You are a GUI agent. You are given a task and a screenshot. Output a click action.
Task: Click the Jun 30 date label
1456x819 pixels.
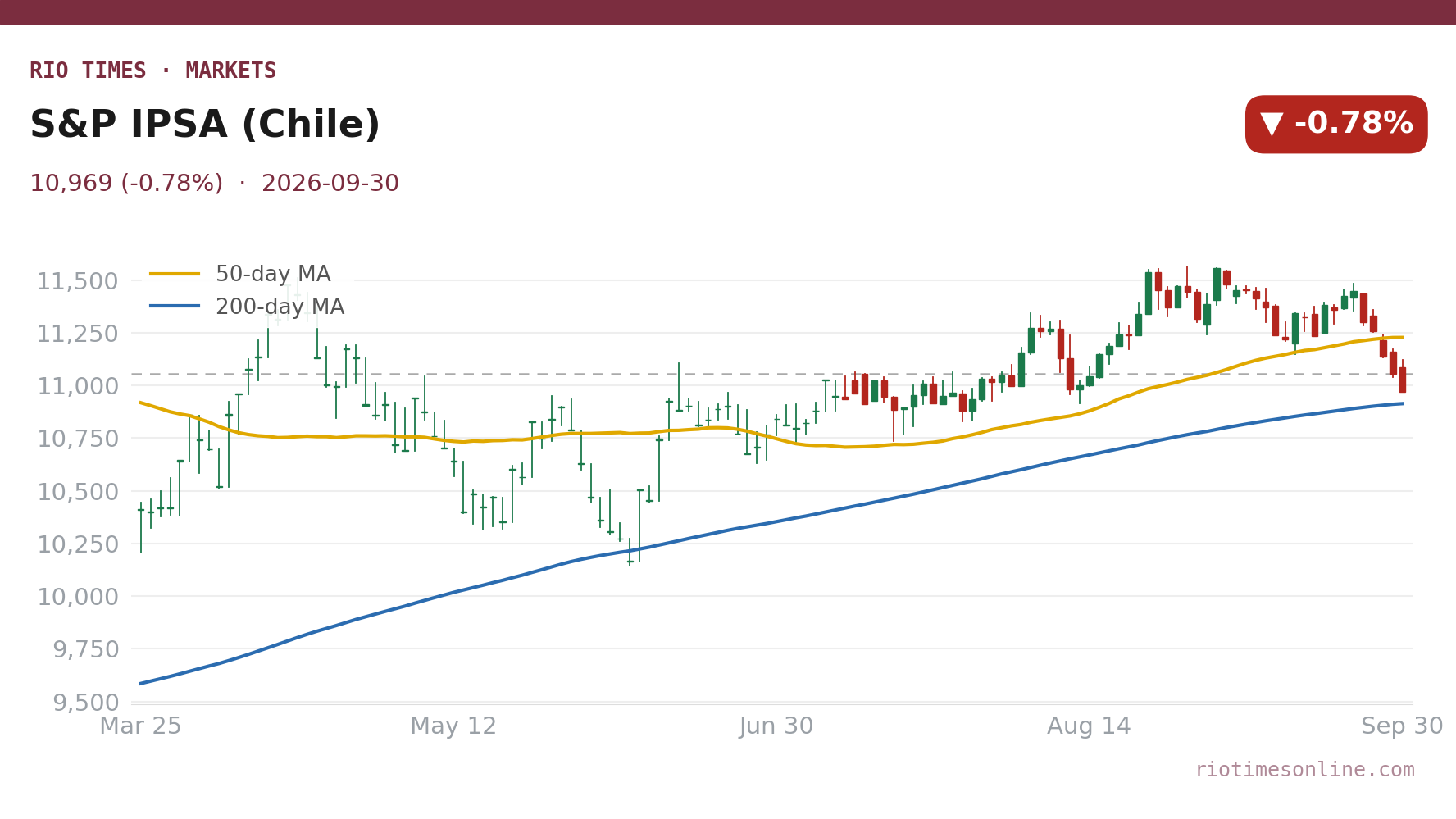tap(776, 726)
